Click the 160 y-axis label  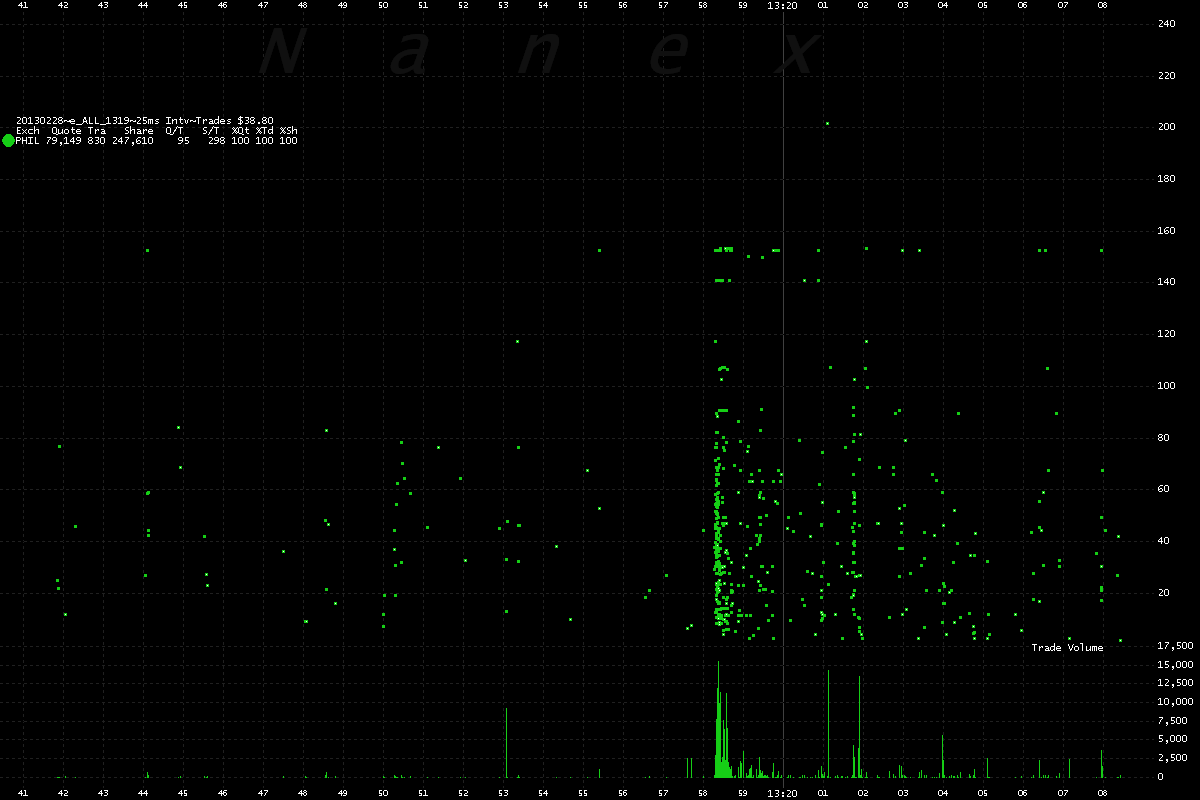[1166, 232]
